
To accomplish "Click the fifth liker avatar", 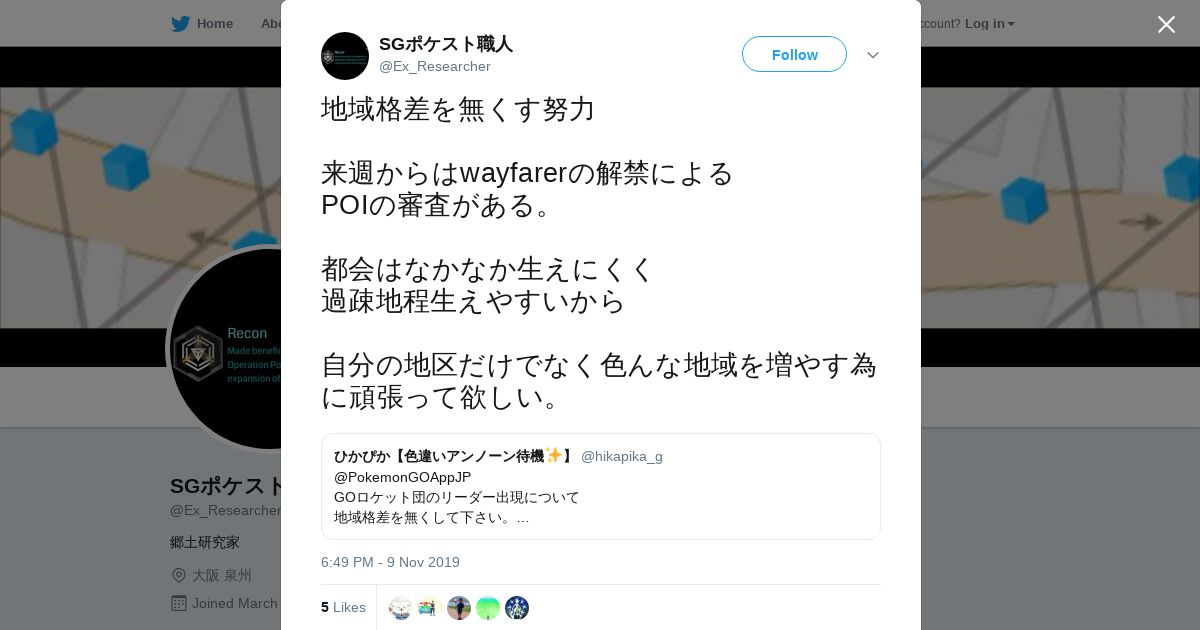I will click(x=517, y=608).
